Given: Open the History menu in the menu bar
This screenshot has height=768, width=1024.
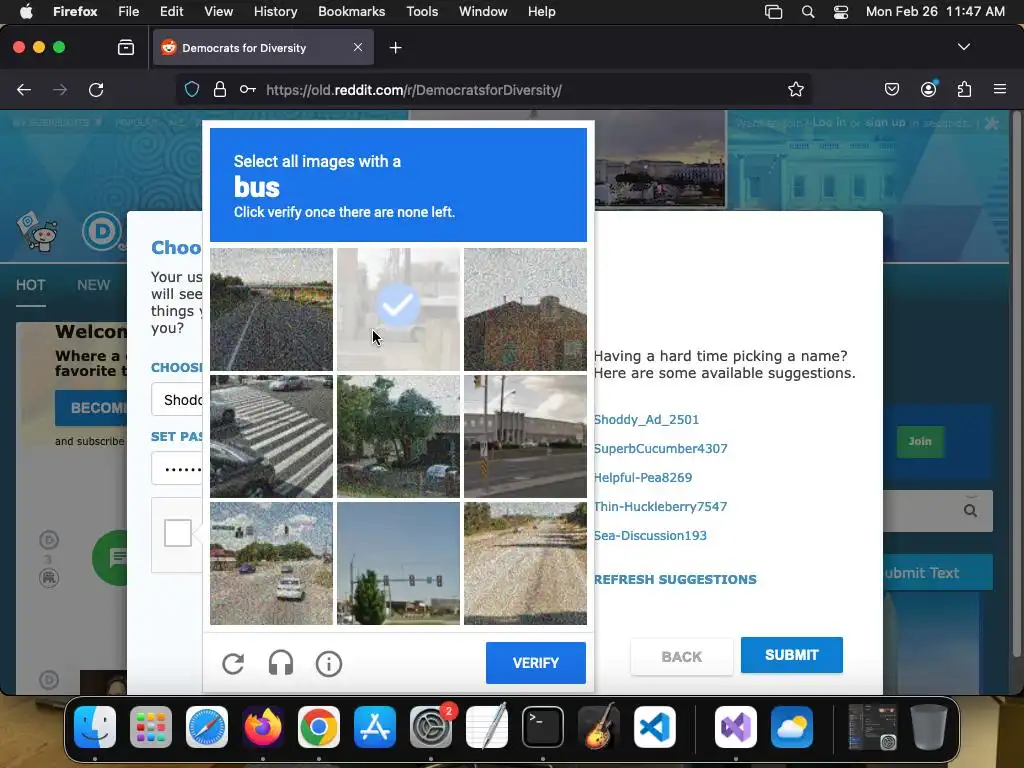Looking at the screenshot, I should click(x=276, y=12).
